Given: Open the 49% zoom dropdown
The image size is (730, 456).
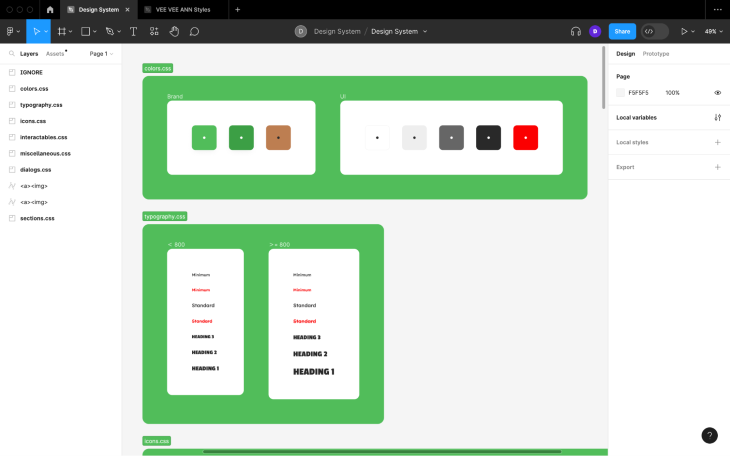Looking at the screenshot, I should click(x=713, y=31).
